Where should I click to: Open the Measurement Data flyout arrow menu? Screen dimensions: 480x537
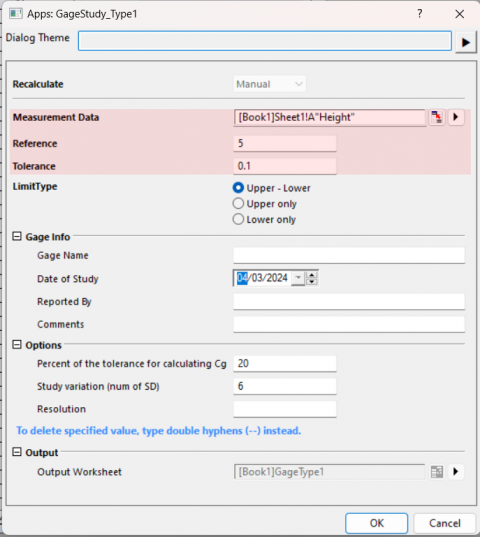pyautogui.click(x=456, y=117)
